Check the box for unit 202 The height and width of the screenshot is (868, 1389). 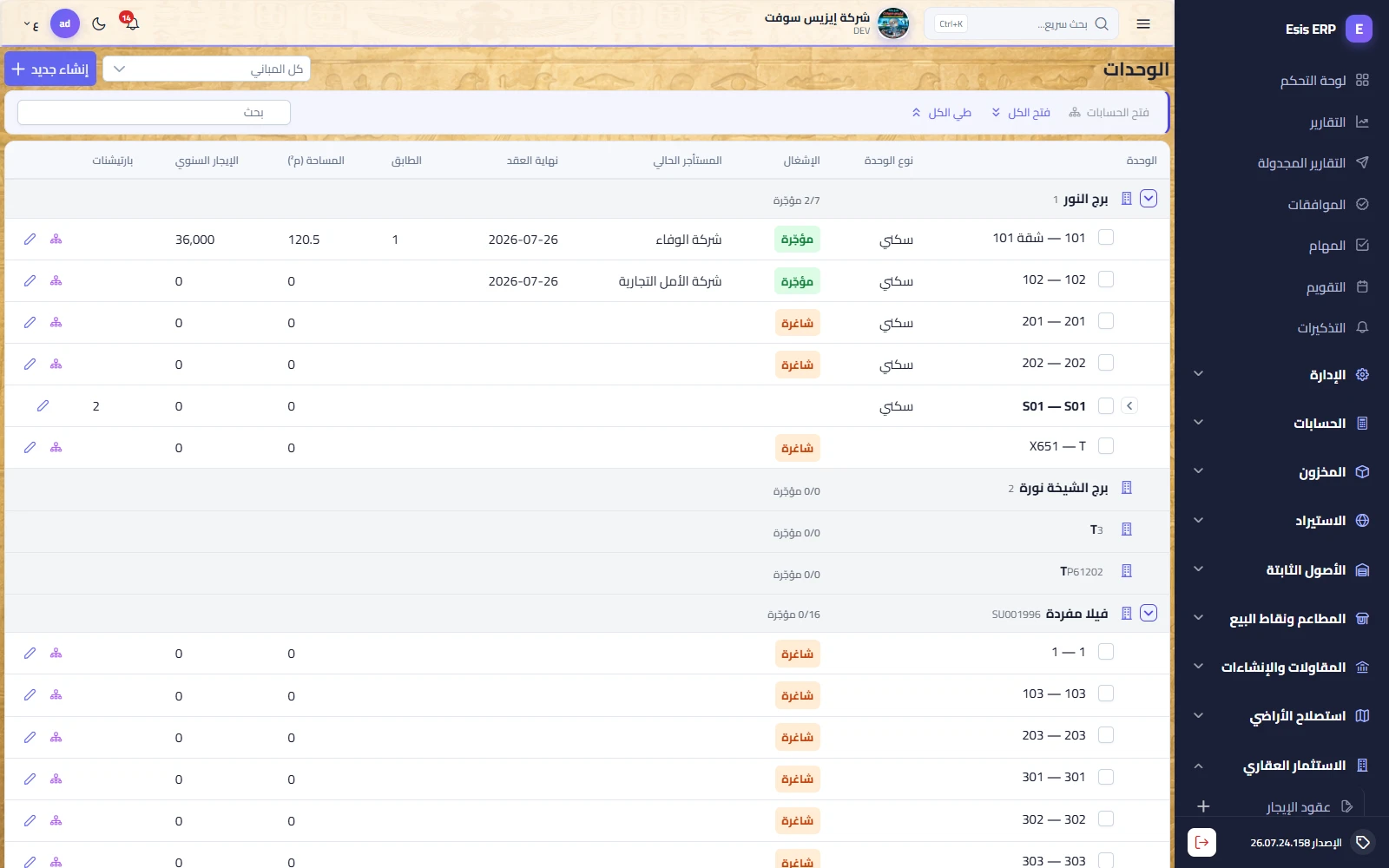pos(1106,363)
